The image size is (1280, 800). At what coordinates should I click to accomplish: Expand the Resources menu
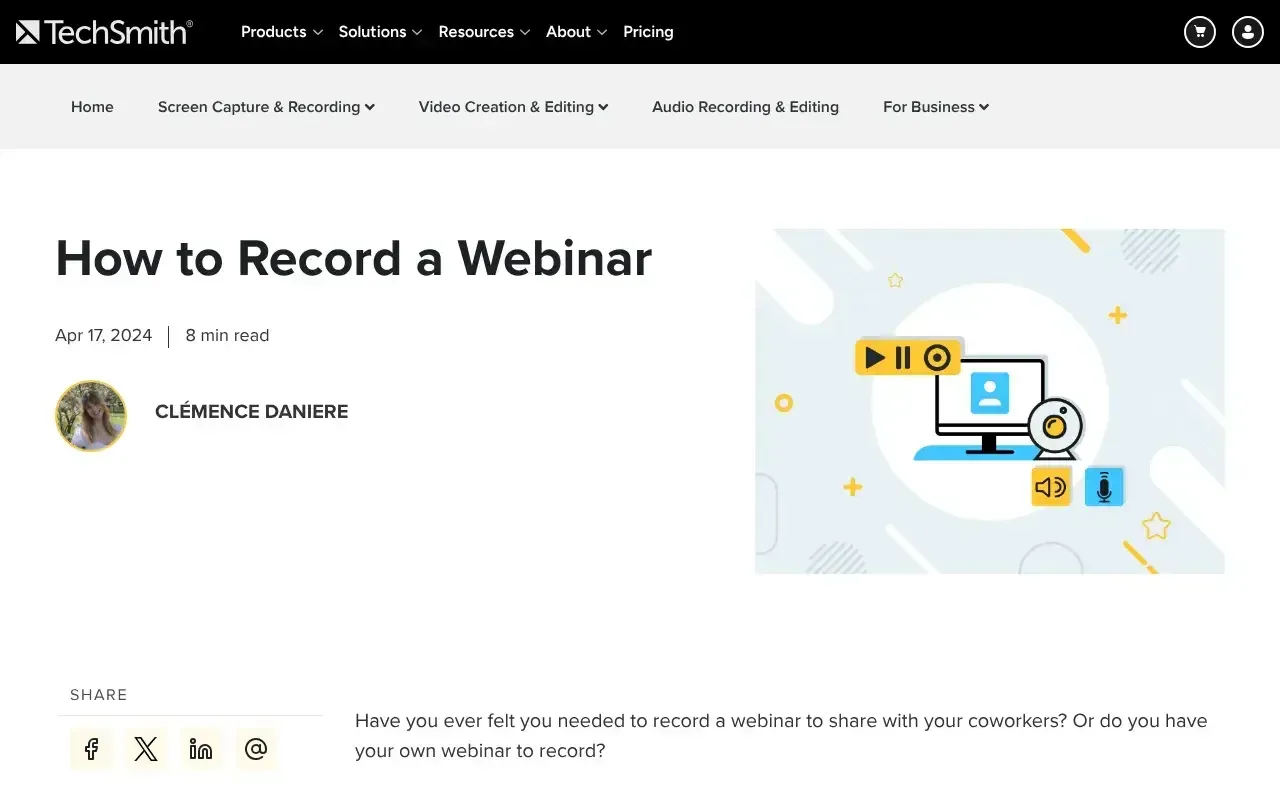[484, 32]
